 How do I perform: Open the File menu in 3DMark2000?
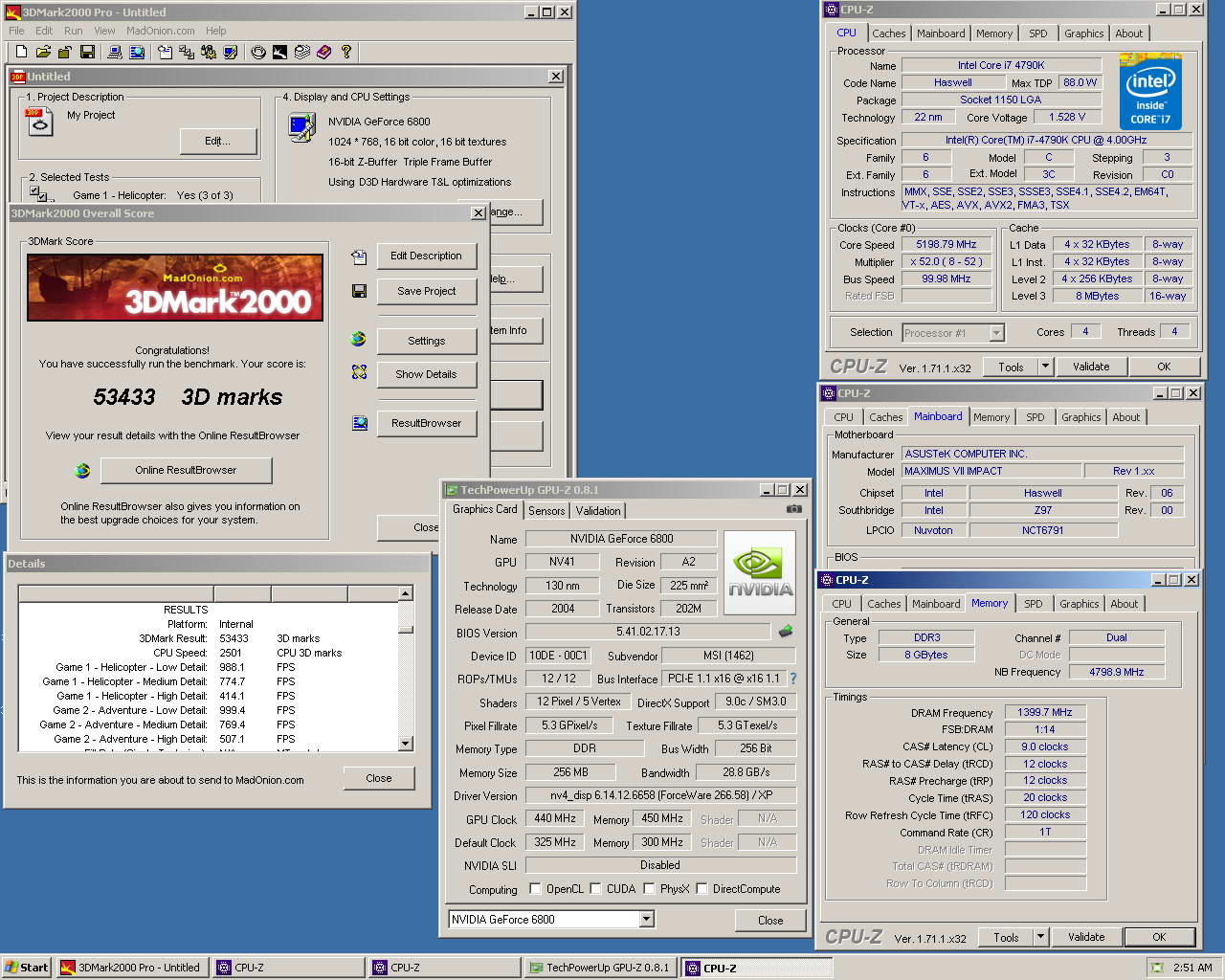[16, 31]
